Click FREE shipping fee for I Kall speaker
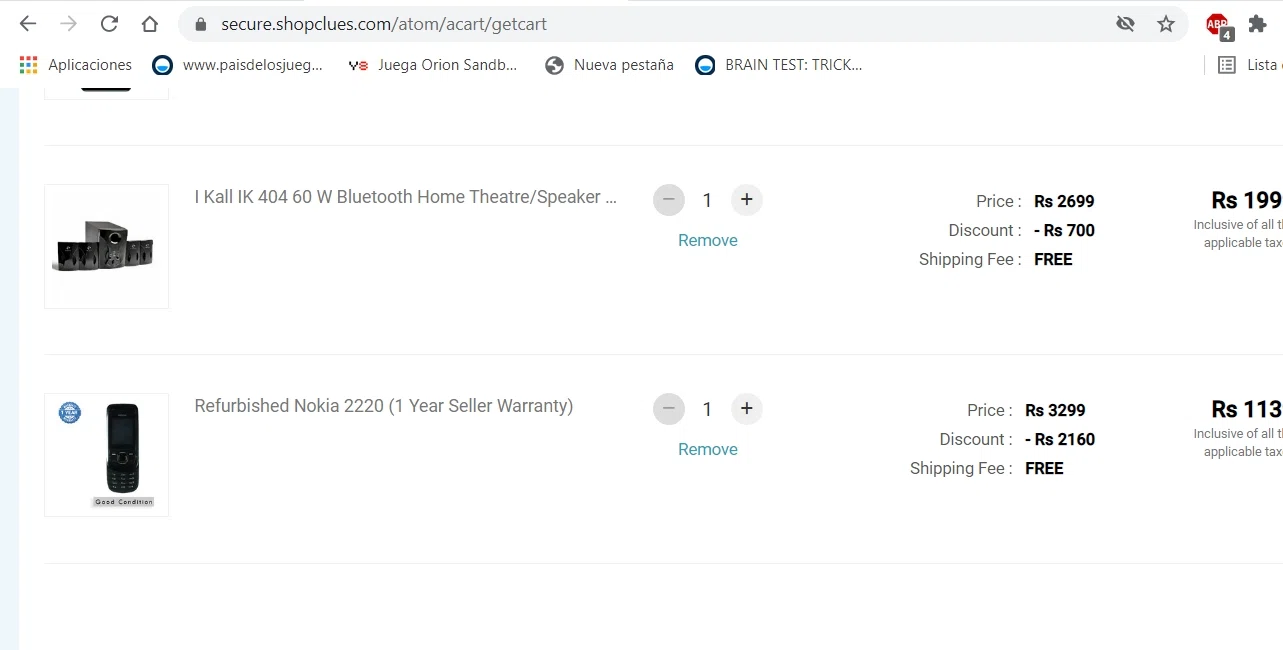 tap(1053, 259)
